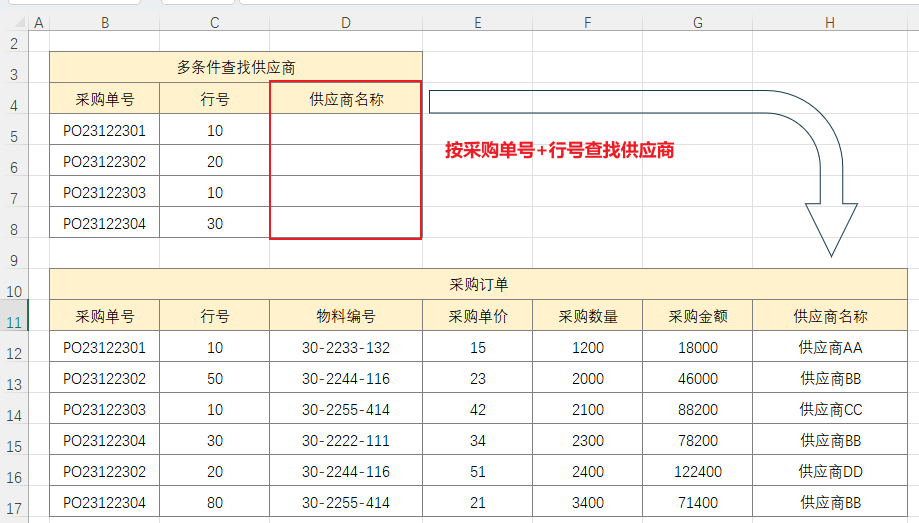The height and width of the screenshot is (523, 919).
Task: Select column B header
Action: [x=105, y=23]
